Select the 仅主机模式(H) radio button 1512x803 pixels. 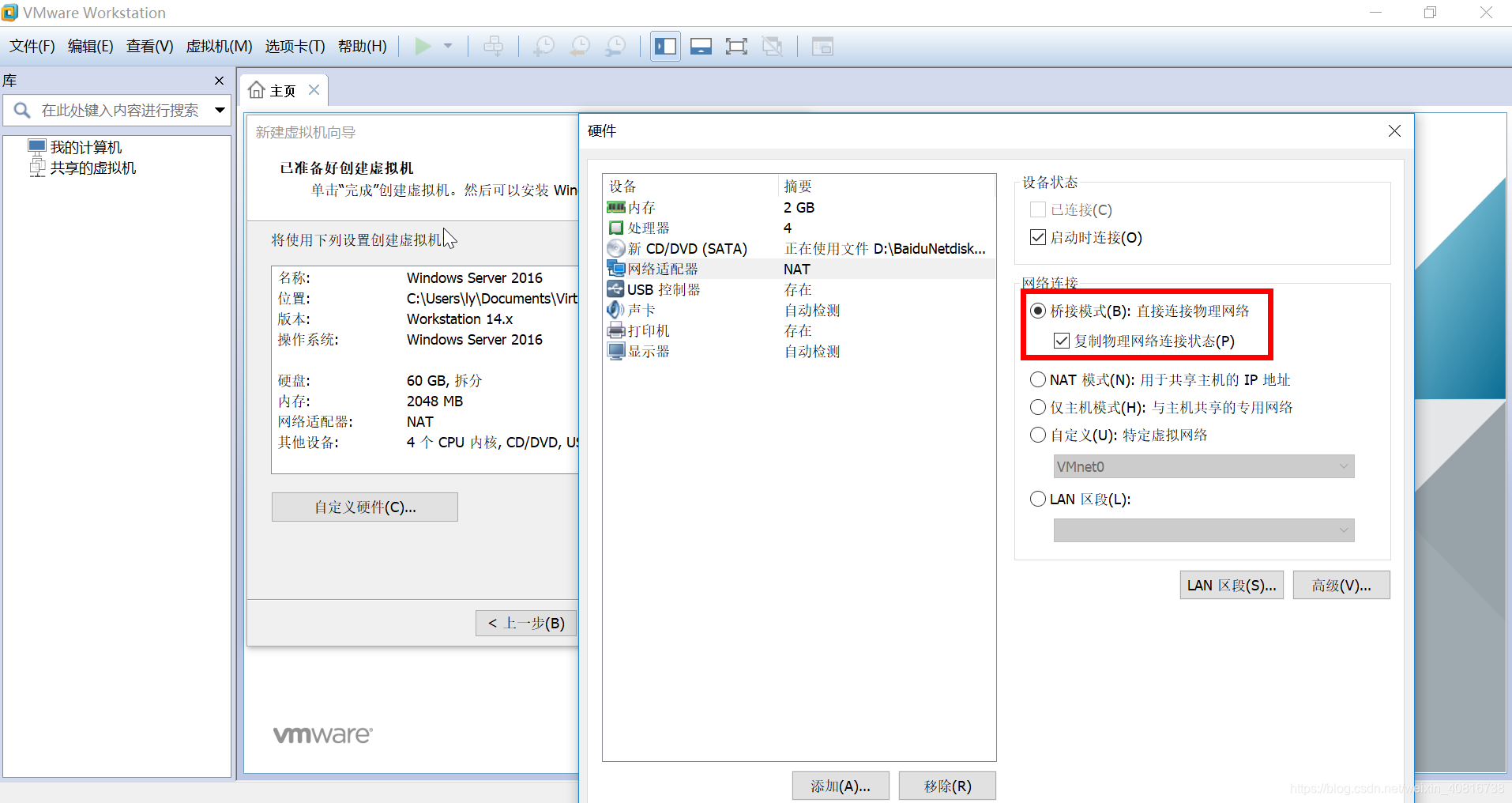pos(1038,407)
